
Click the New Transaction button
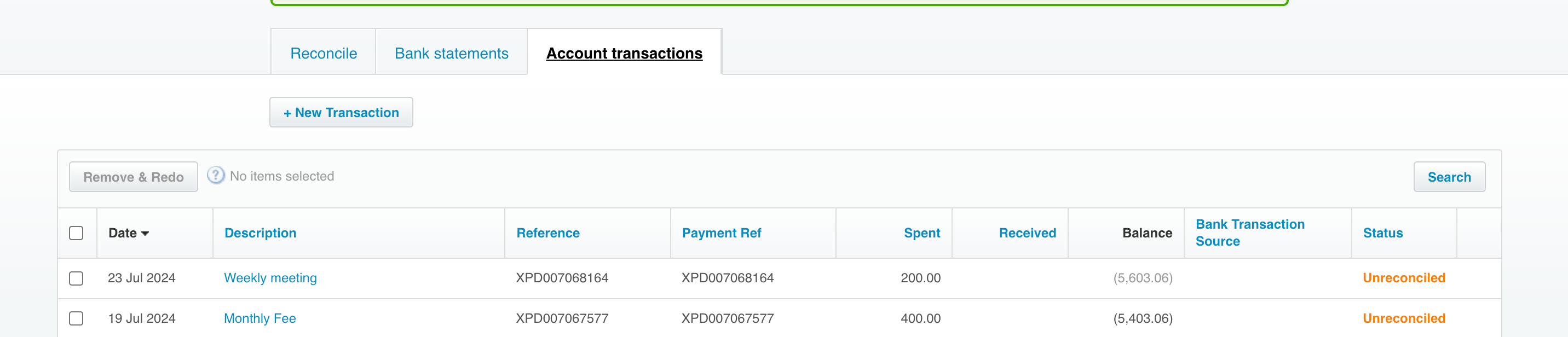341,113
